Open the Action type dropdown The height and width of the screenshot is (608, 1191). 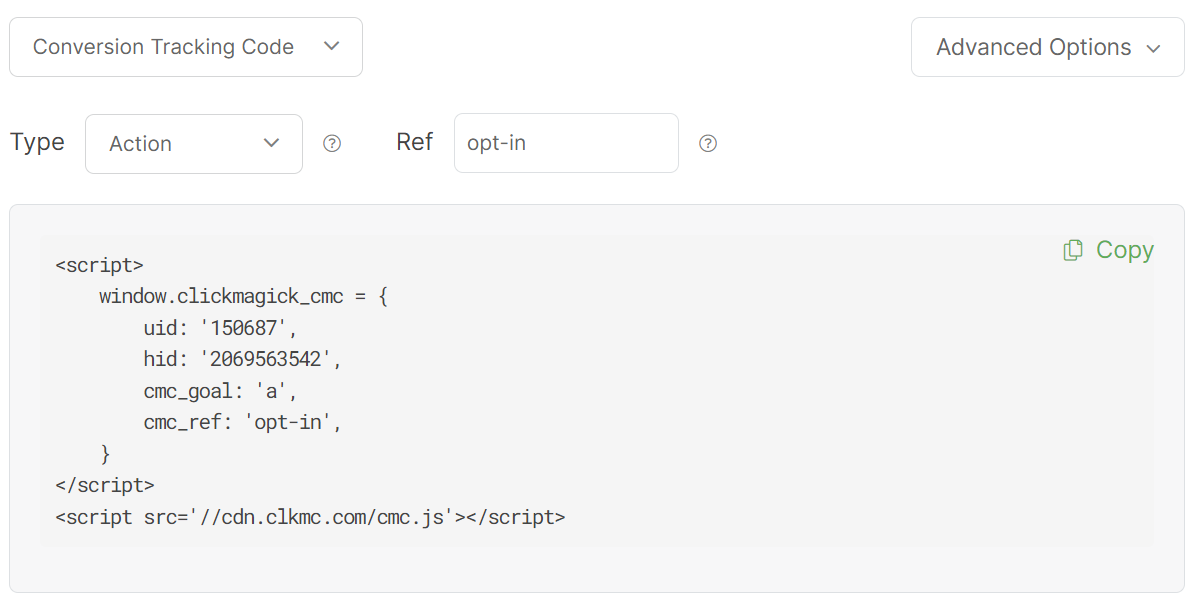193,144
